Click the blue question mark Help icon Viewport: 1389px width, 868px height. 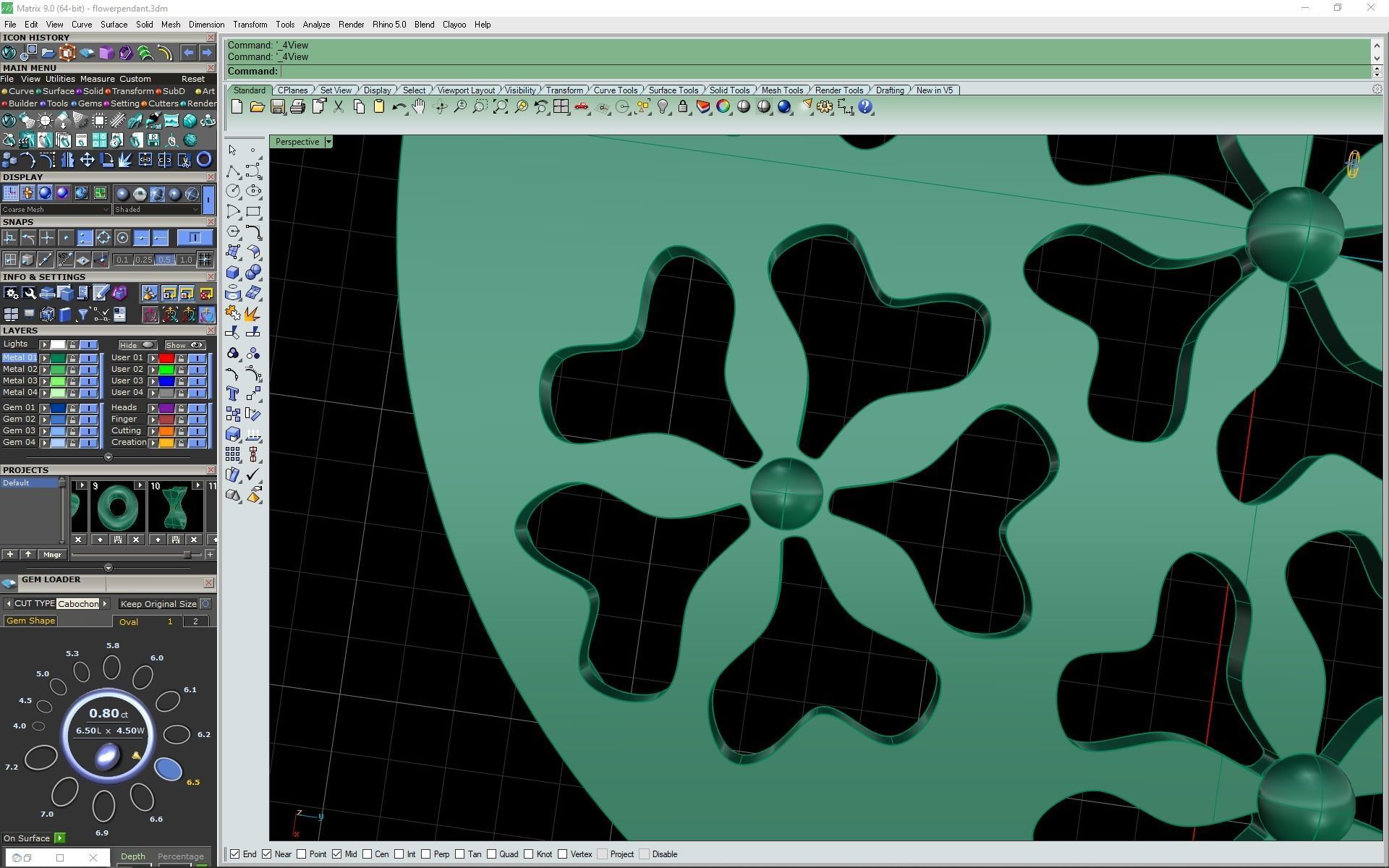(865, 107)
